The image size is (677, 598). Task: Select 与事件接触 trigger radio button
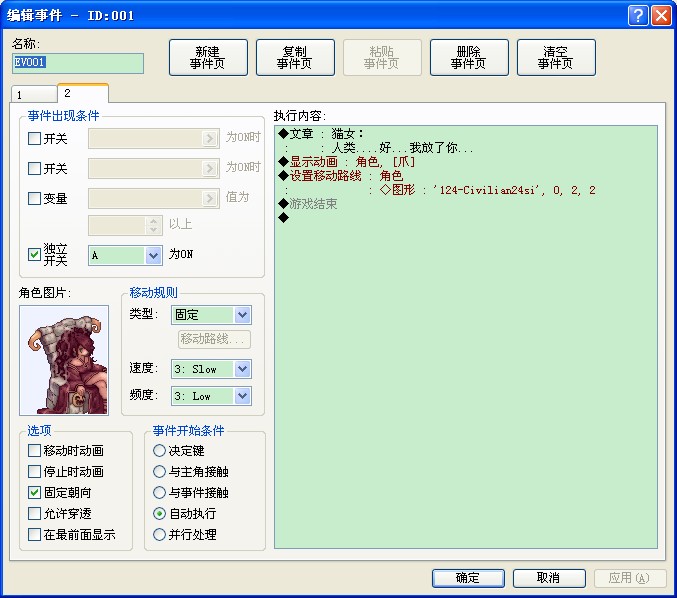tap(159, 492)
